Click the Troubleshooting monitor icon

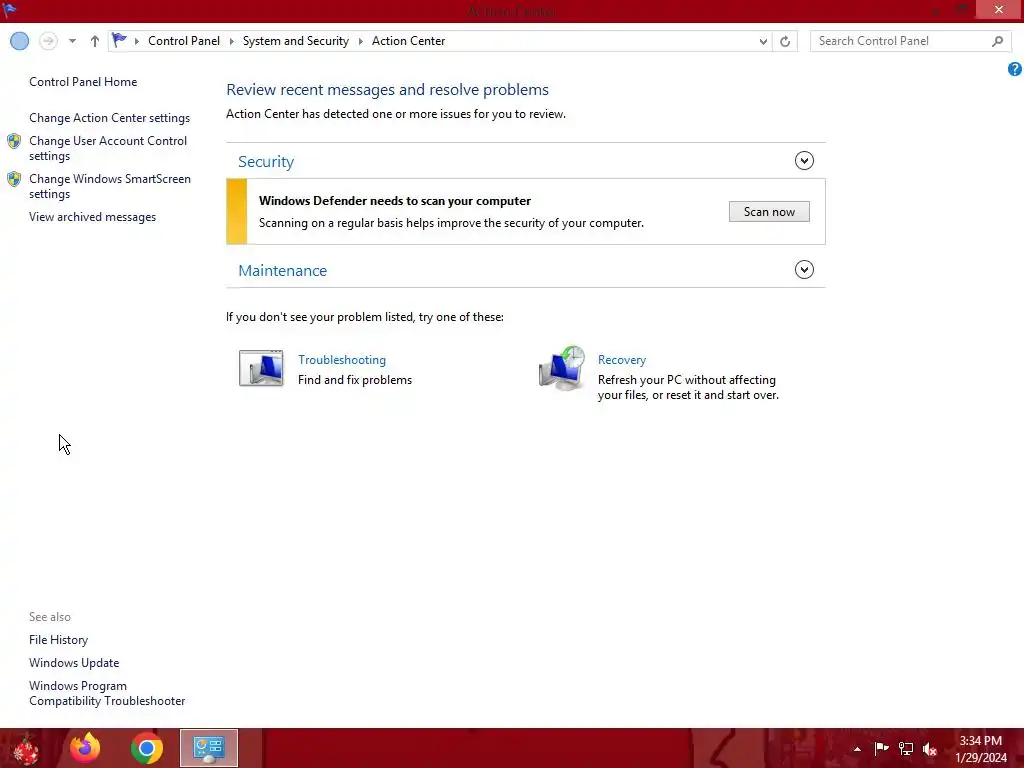point(261,368)
